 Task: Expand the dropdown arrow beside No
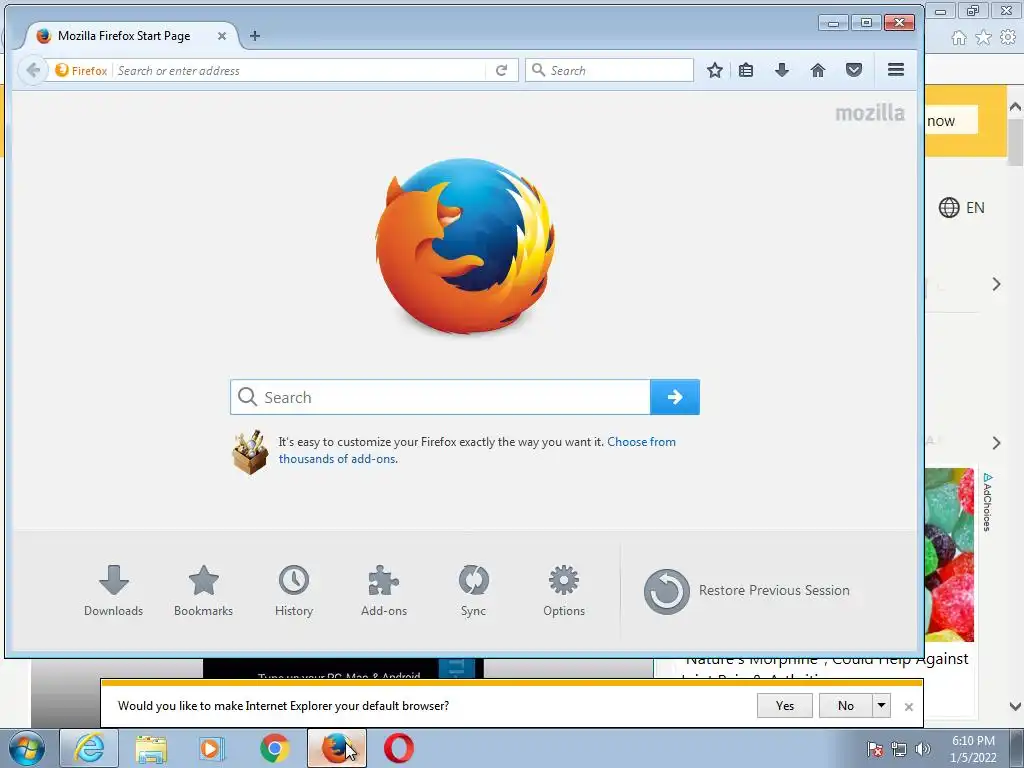coord(882,706)
